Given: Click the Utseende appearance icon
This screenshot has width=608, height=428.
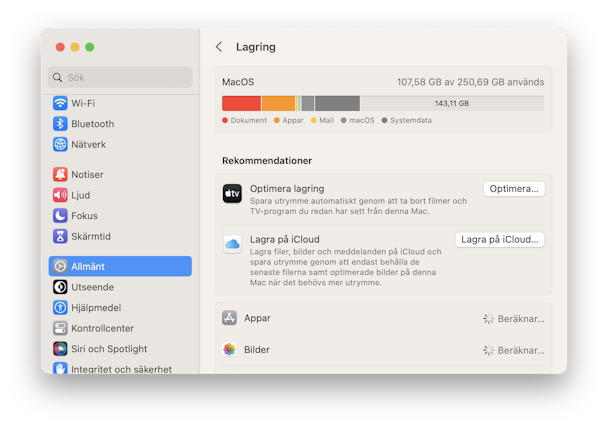Looking at the screenshot, I should [60, 287].
